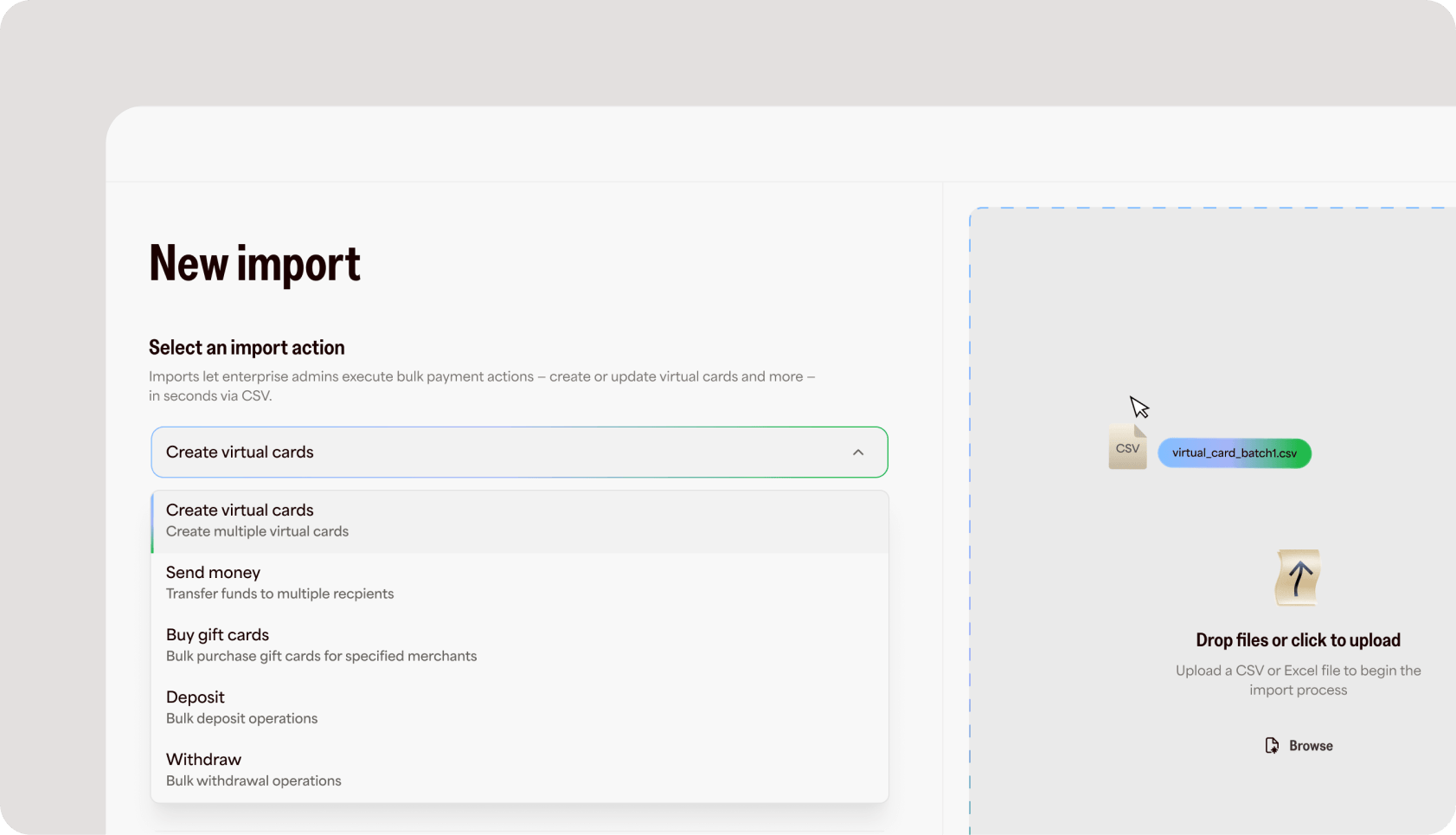Click the 'Bulk withdrawal operations' description
Screen dimensions: 1456x835
tap(253, 780)
